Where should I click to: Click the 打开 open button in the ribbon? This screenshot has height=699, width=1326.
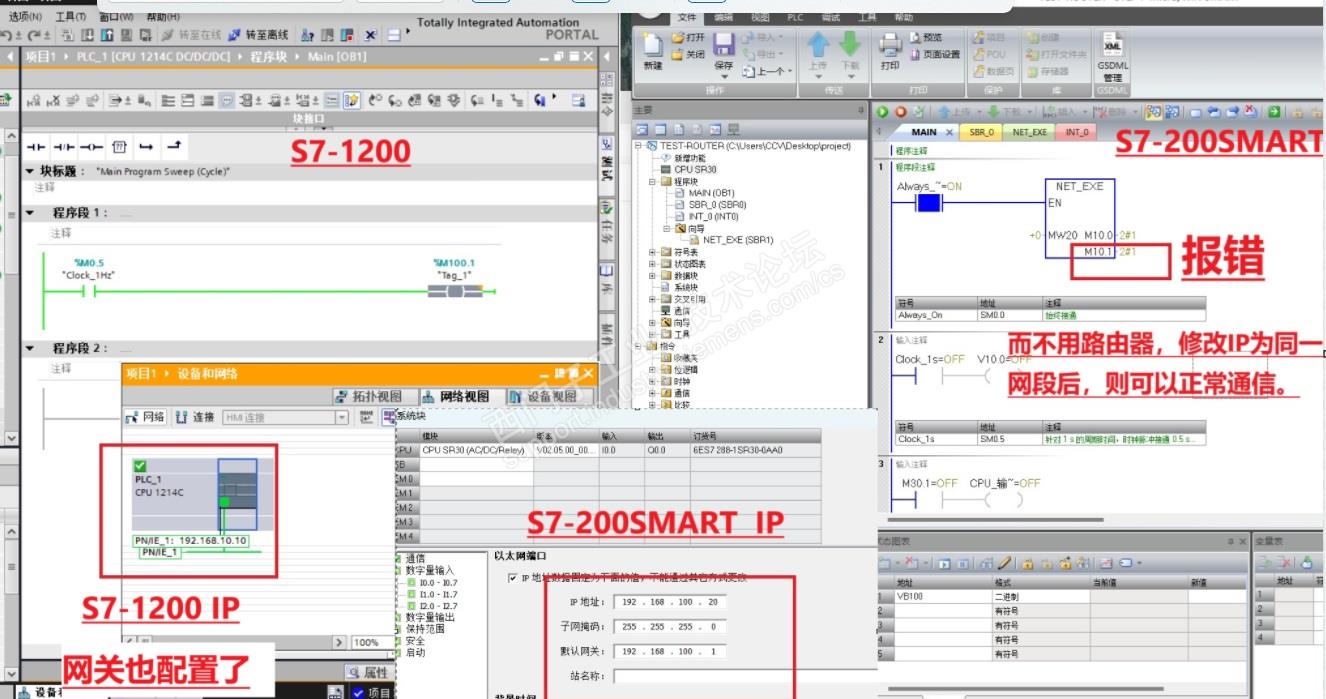tap(689, 38)
